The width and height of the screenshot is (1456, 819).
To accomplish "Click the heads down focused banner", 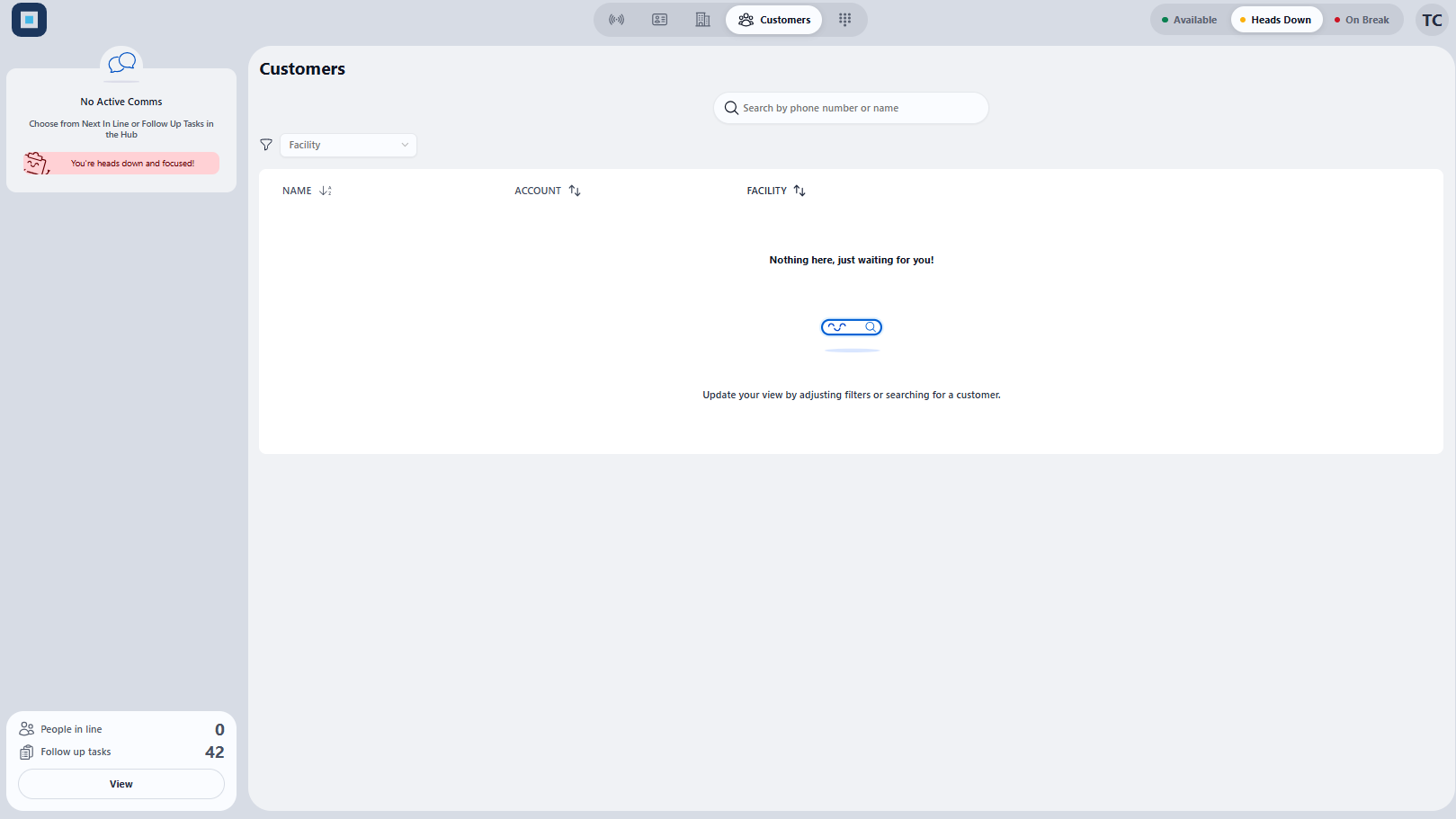I will coord(121,164).
